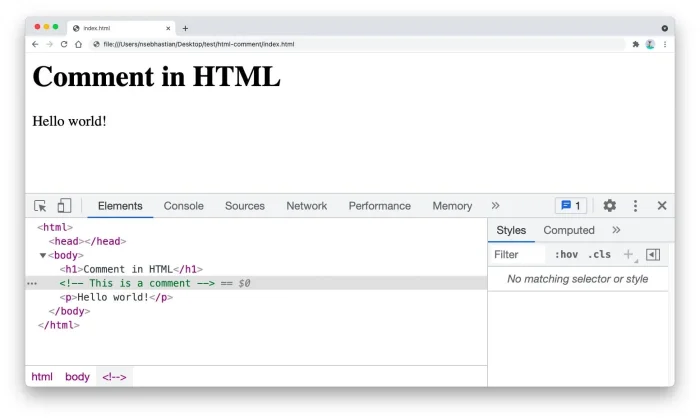Image resolution: width=700 pixels, height=420 pixels.
Task: Open the three-dot actions on the comment row
Action: [x=32, y=283]
